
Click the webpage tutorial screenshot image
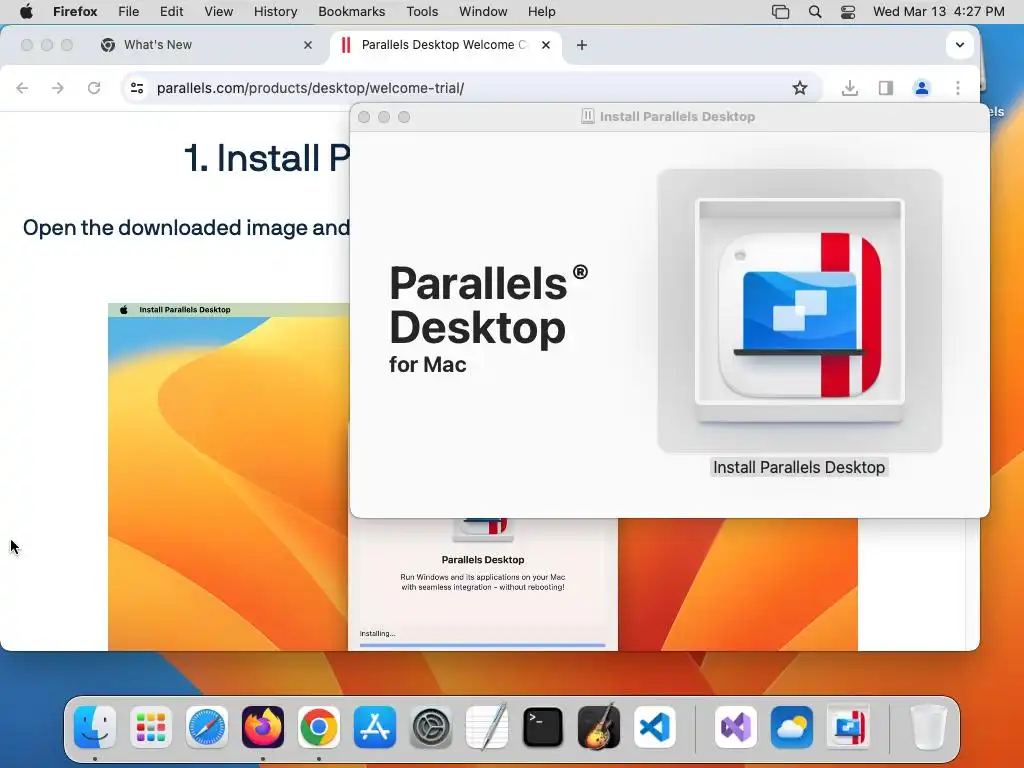click(x=228, y=477)
